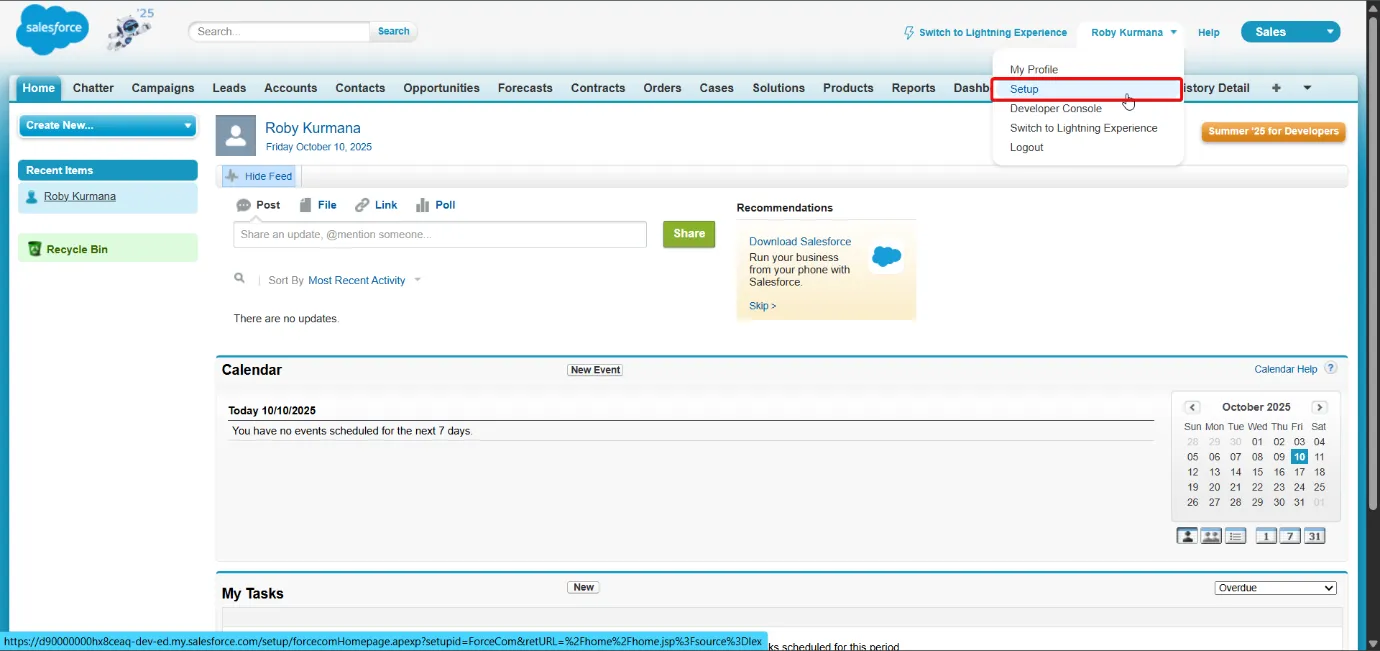This screenshot has width=1380, height=651.
Task: Open the Contracts tab
Action: click(x=598, y=88)
